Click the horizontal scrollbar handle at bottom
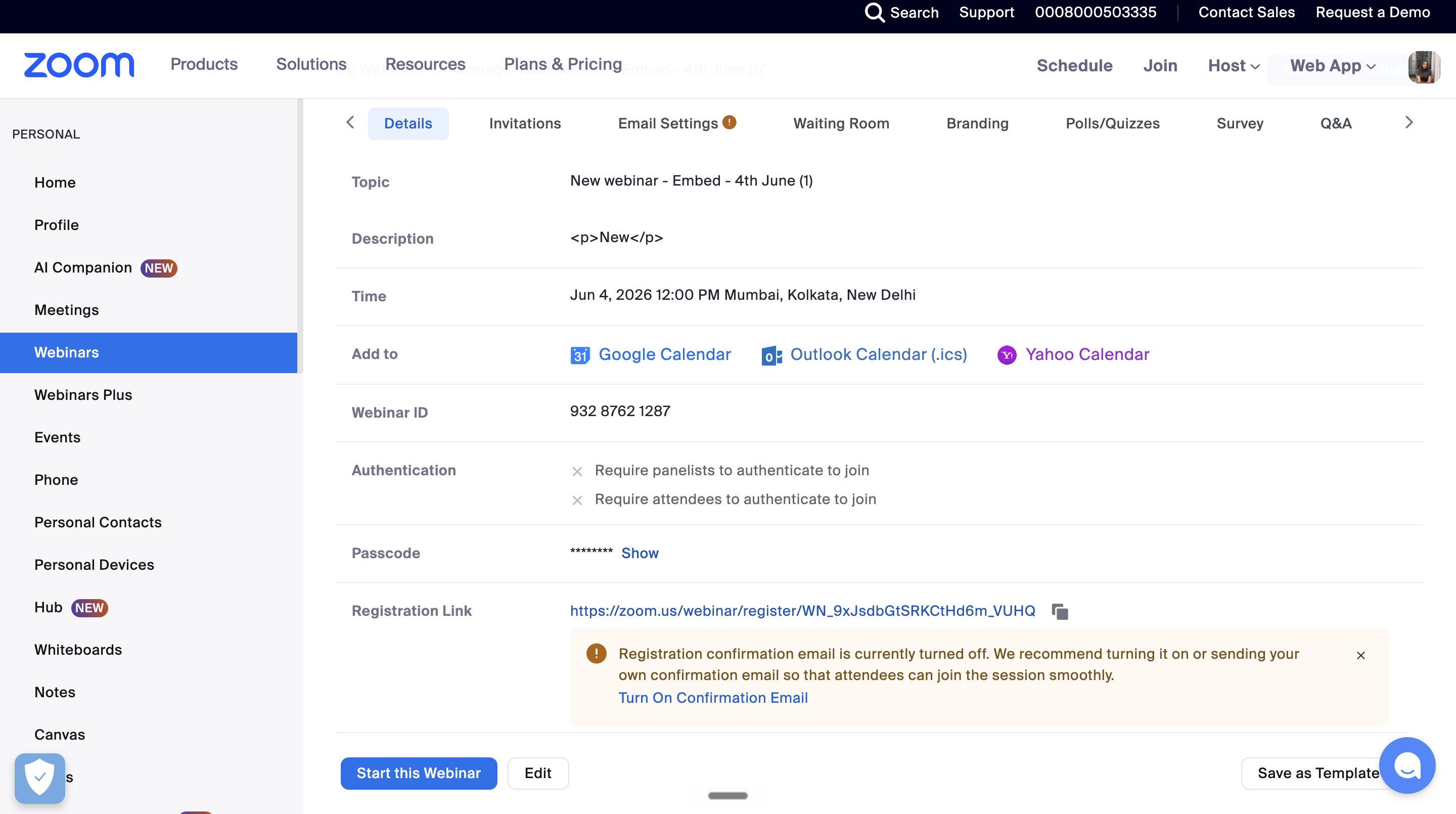Screen dimensions: 1456x814 [x=727, y=795]
